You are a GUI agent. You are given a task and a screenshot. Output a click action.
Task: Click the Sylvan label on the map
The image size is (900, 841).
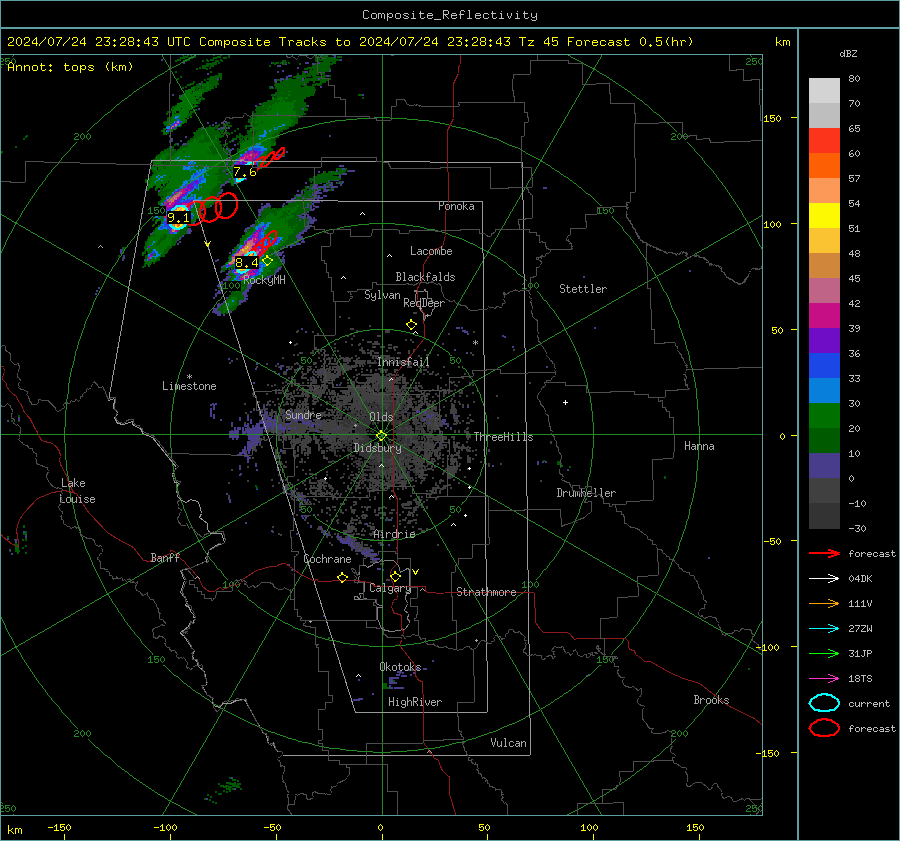(x=382, y=295)
